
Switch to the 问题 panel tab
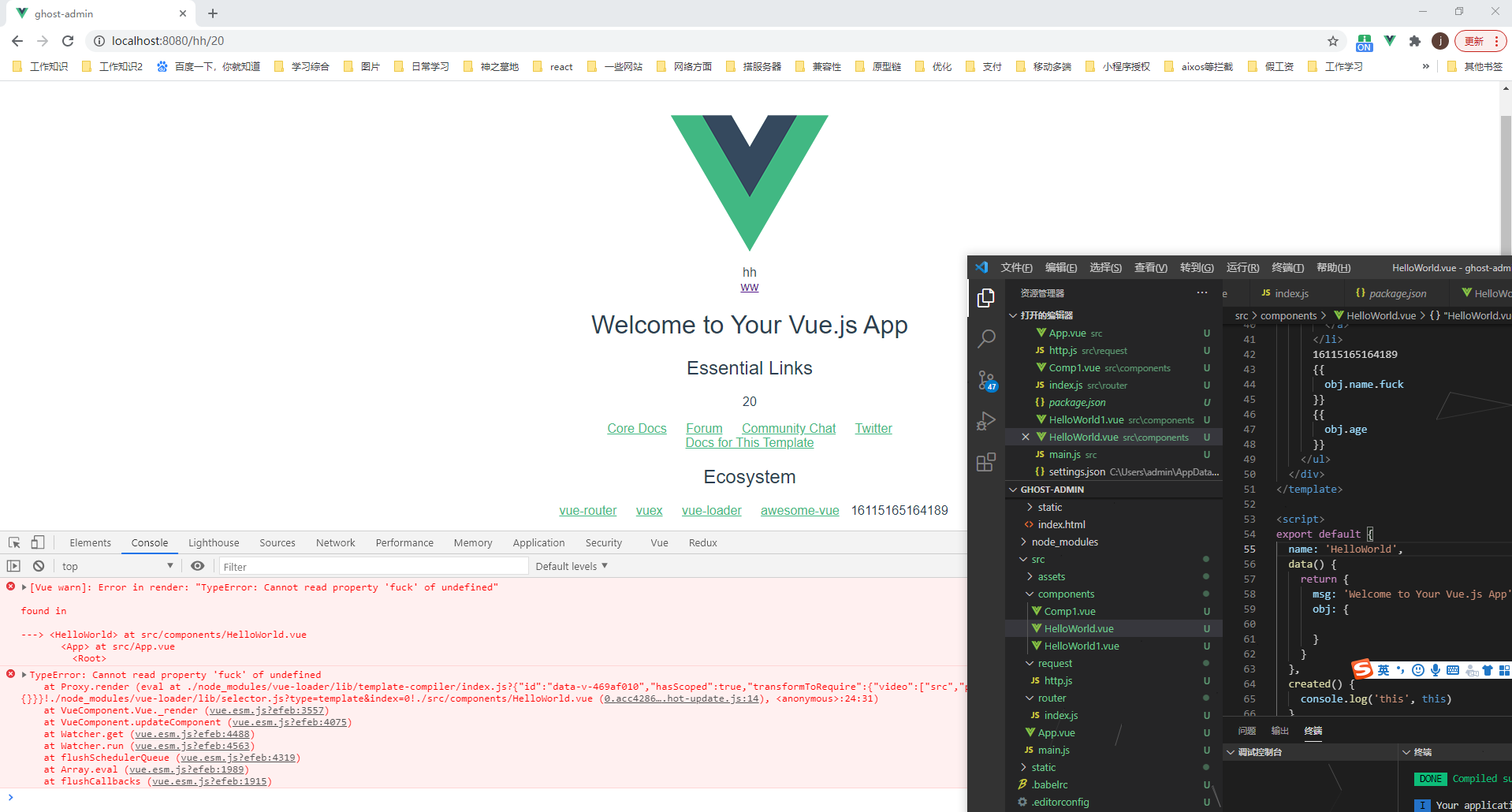pos(1247,731)
